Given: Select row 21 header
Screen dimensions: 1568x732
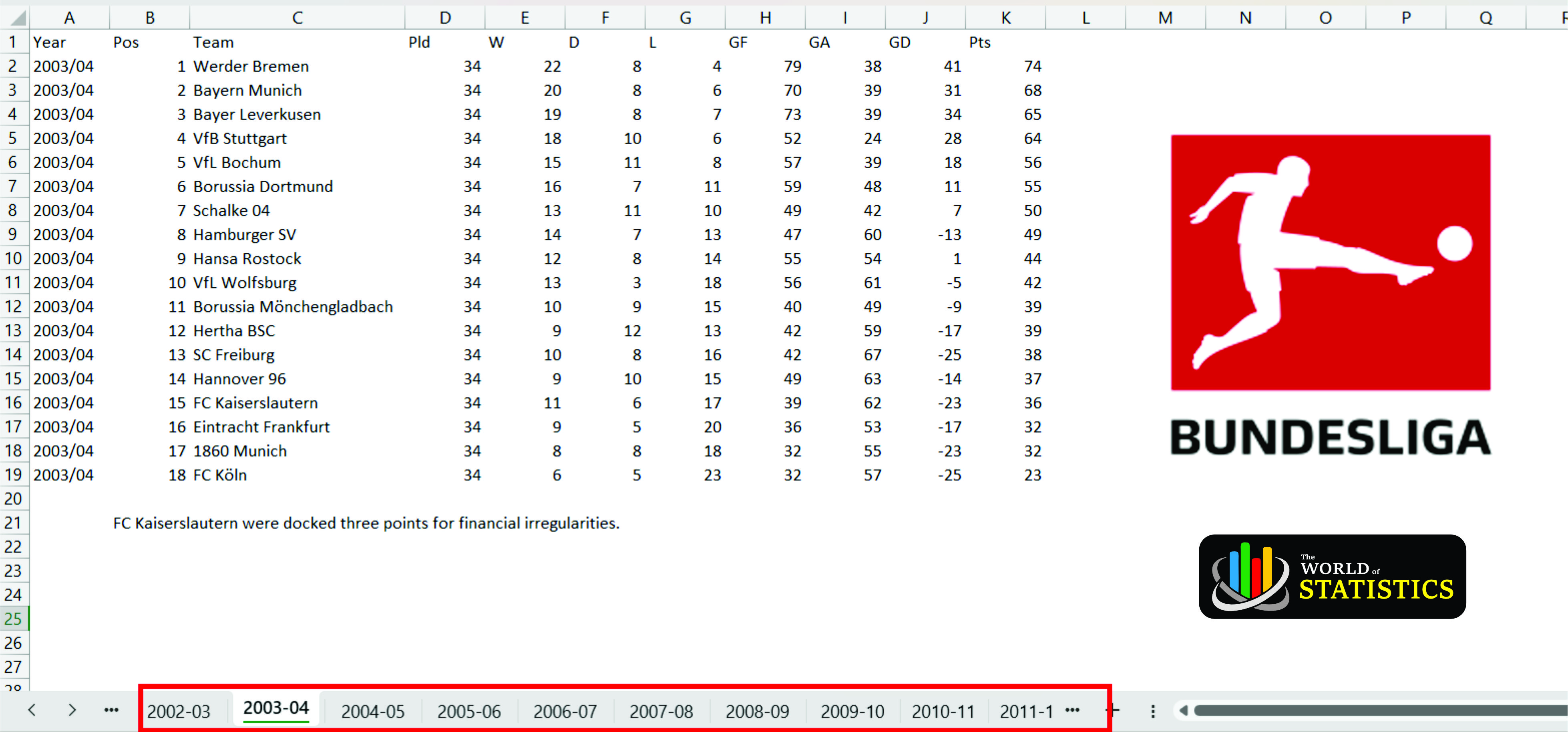Looking at the screenshot, I should pos(13,522).
